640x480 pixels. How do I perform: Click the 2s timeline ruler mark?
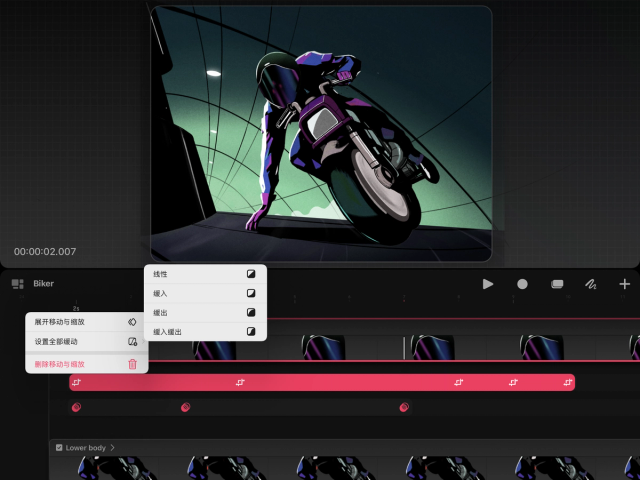point(76,308)
